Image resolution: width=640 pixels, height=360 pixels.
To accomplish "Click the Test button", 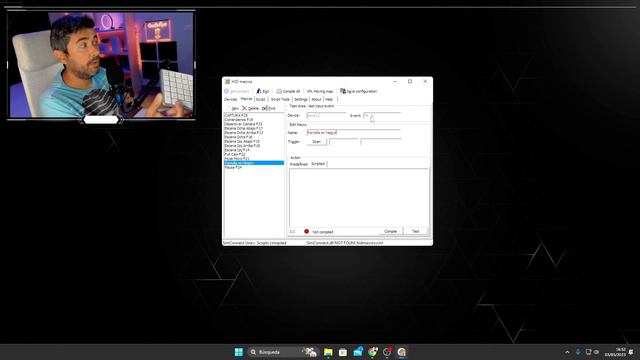I will [416, 231].
